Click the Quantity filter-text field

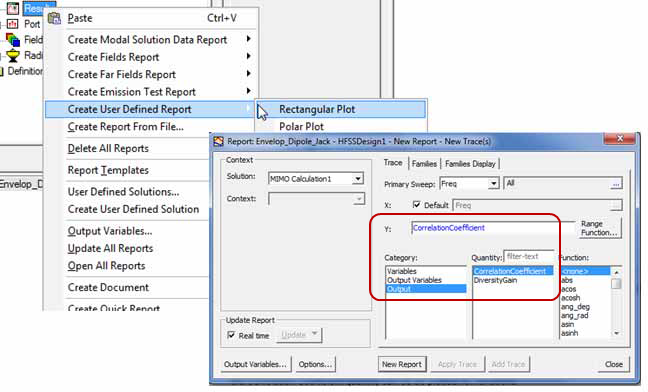click(529, 257)
